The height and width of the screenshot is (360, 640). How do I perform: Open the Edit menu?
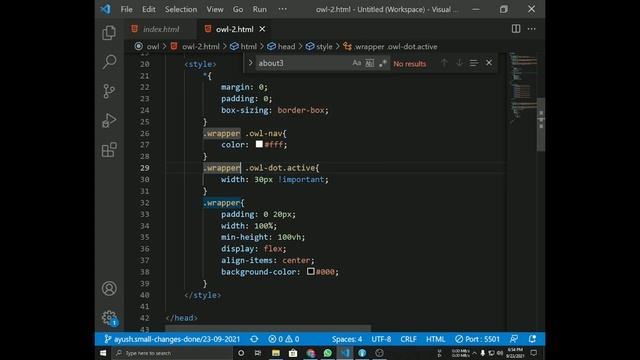149,9
